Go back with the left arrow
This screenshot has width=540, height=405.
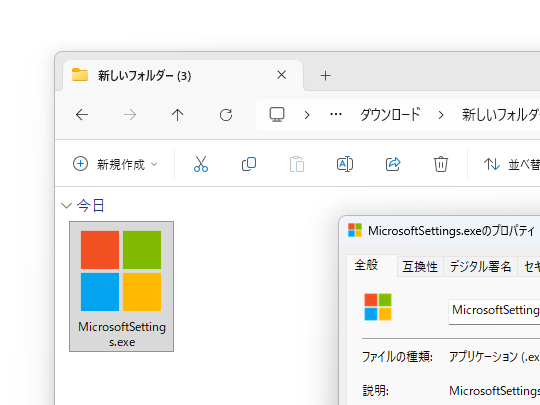(82, 115)
